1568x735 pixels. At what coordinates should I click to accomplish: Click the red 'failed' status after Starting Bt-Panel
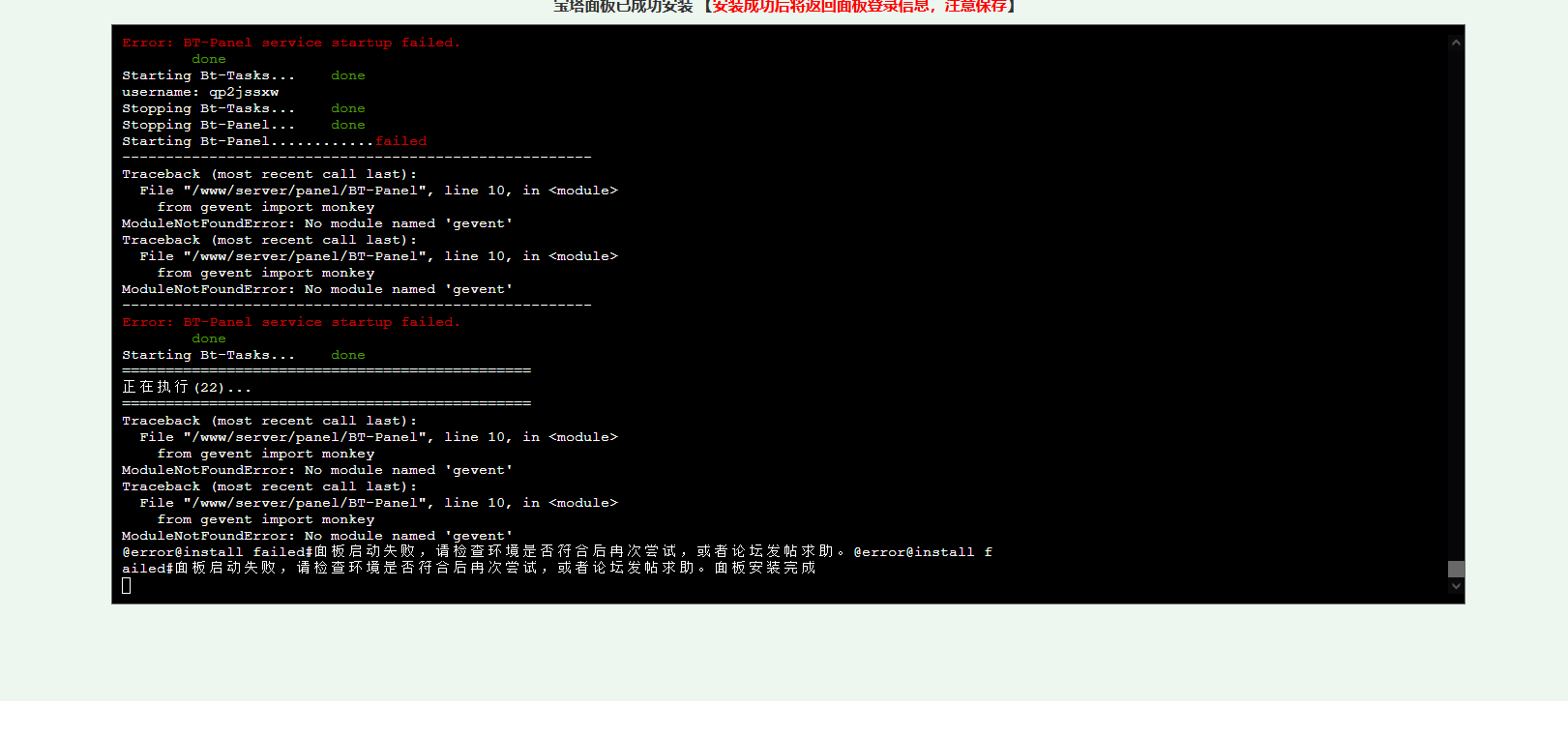pos(400,141)
